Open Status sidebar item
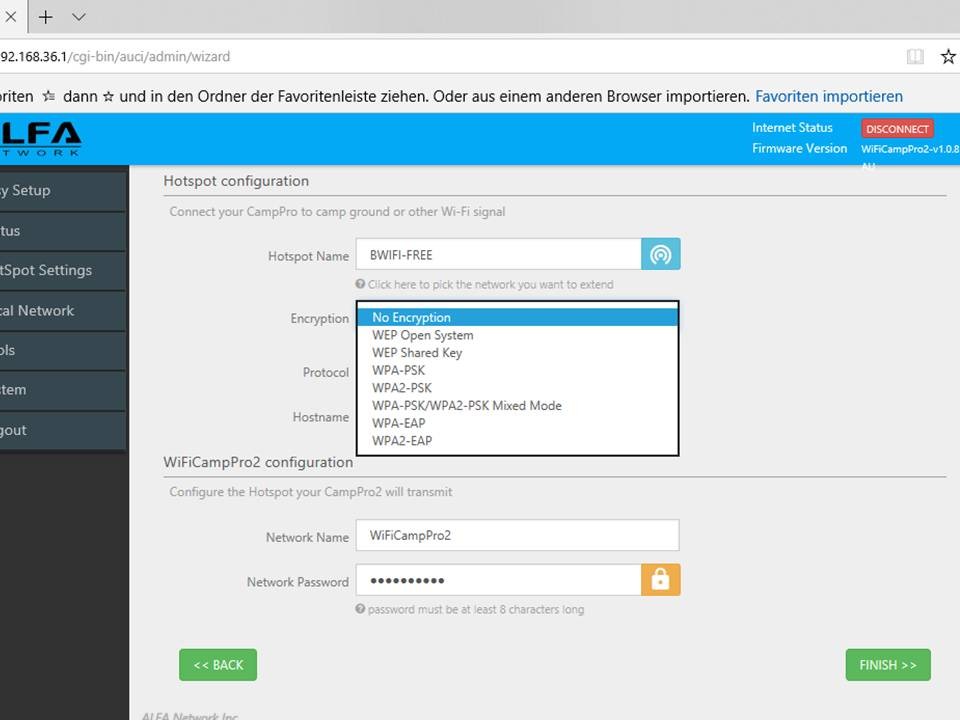 [x=63, y=231]
